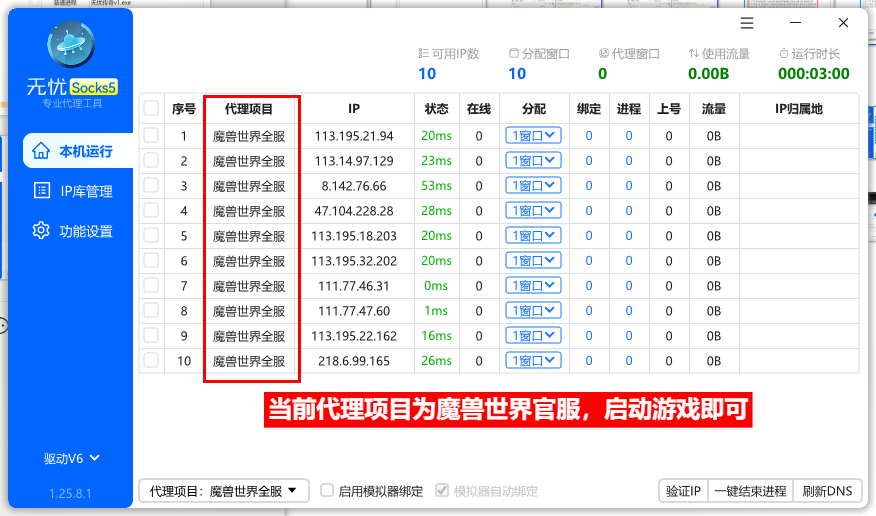Open 1窗口 dropdown for 47.104.228.28
This screenshot has height=516, width=876.
534,211
